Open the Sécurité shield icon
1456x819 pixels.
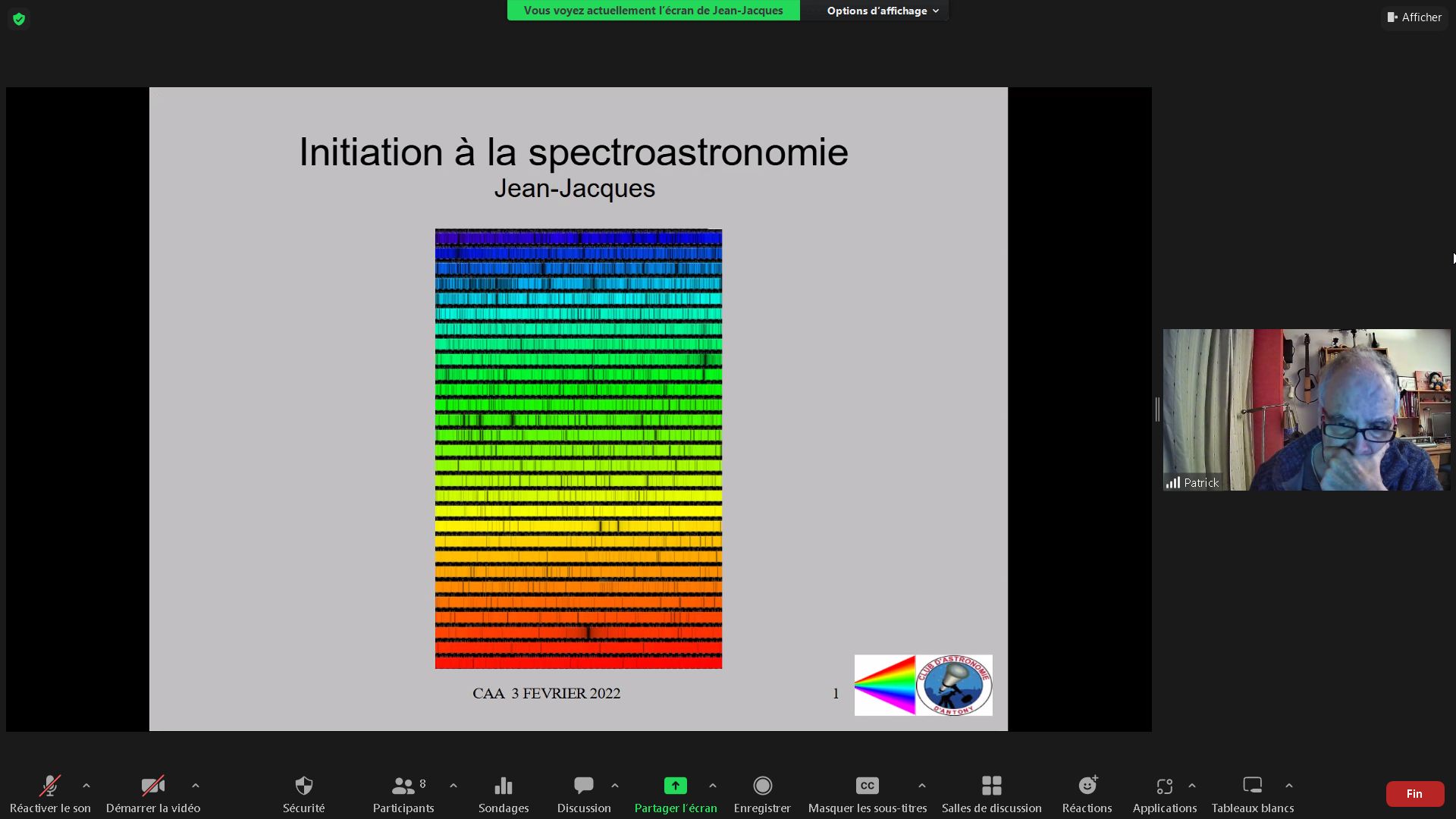pyautogui.click(x=304, y=786)
